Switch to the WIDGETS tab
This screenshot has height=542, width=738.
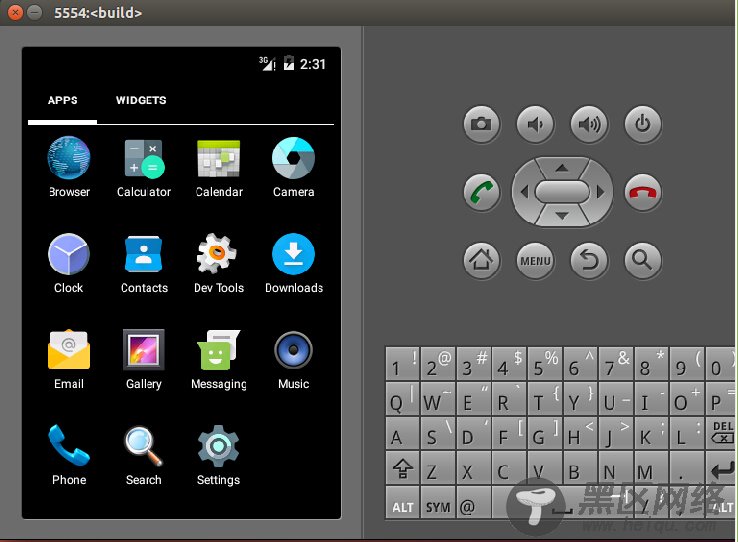pos(141,100)
